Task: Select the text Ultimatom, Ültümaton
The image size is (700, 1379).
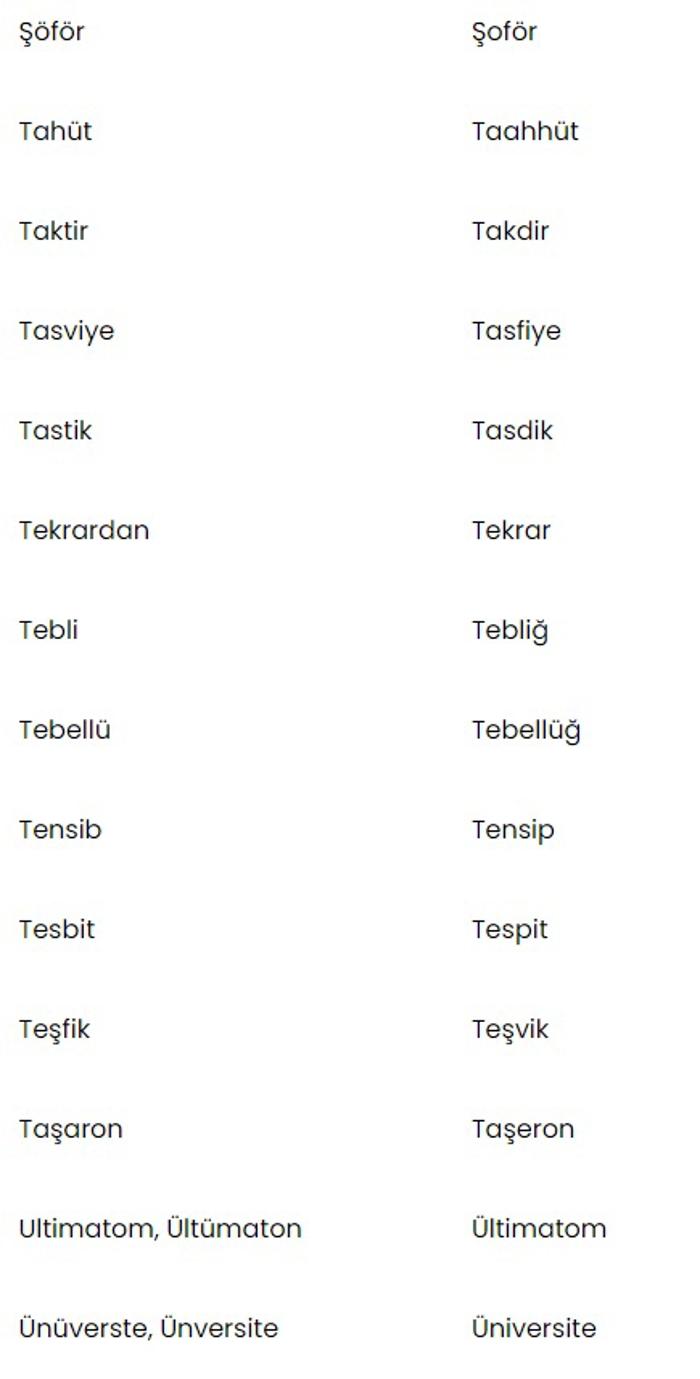Action: [x=160, y=1229]
